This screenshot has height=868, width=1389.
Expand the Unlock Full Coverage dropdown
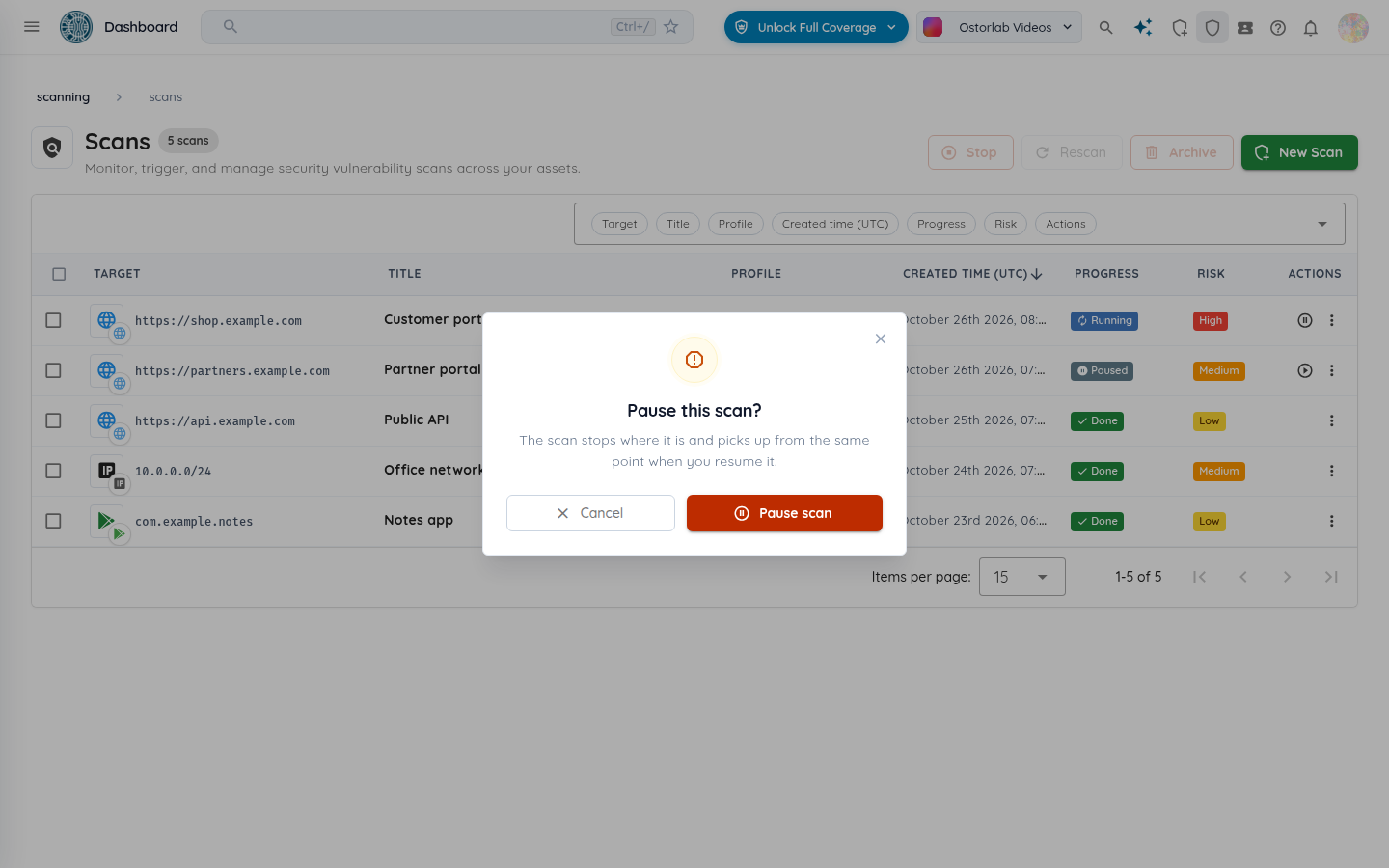pyautogui.click(x=816, y=27)
